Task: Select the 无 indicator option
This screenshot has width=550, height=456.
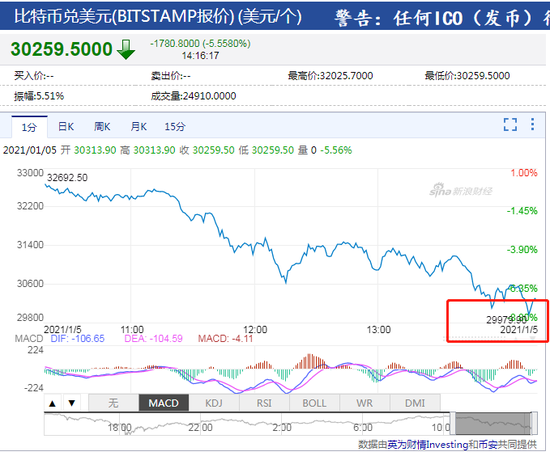Action: coord(113,403)
